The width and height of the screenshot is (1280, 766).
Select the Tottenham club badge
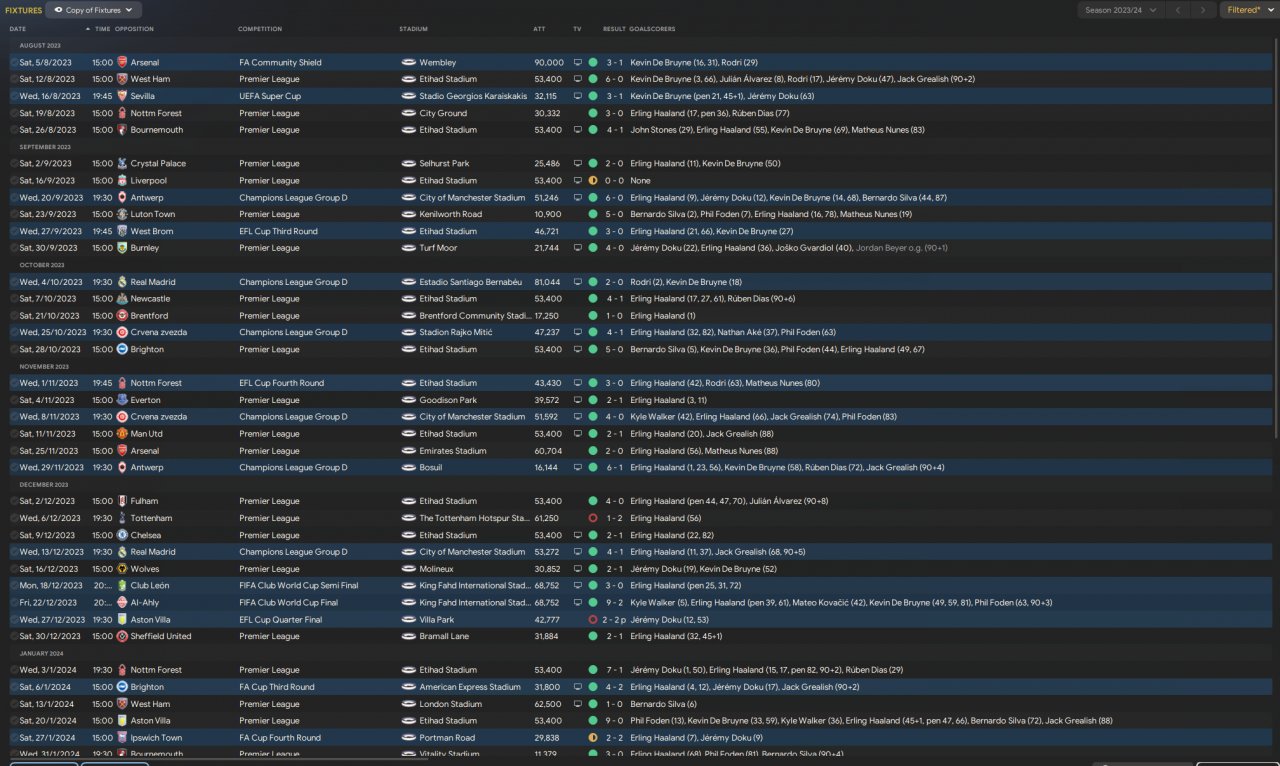[x=122, y=518]
